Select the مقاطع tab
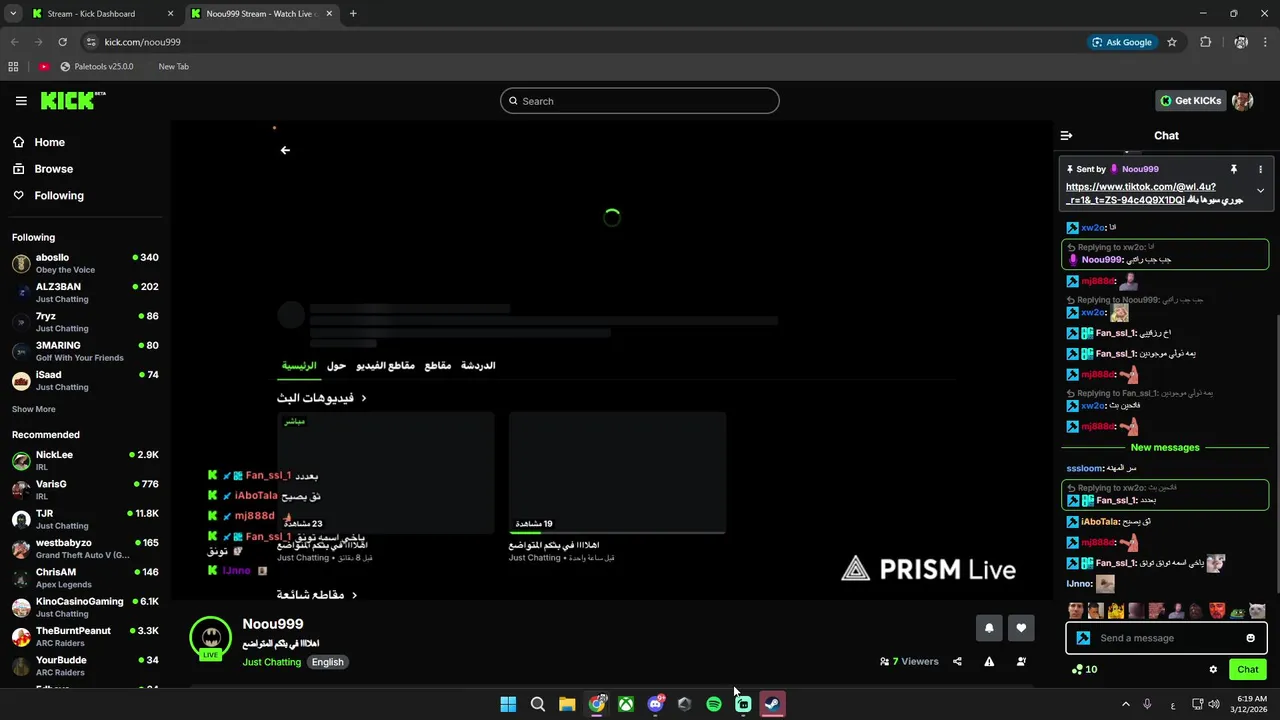The height and width of the screenshot is (720, 1280). tap(438, 366)
